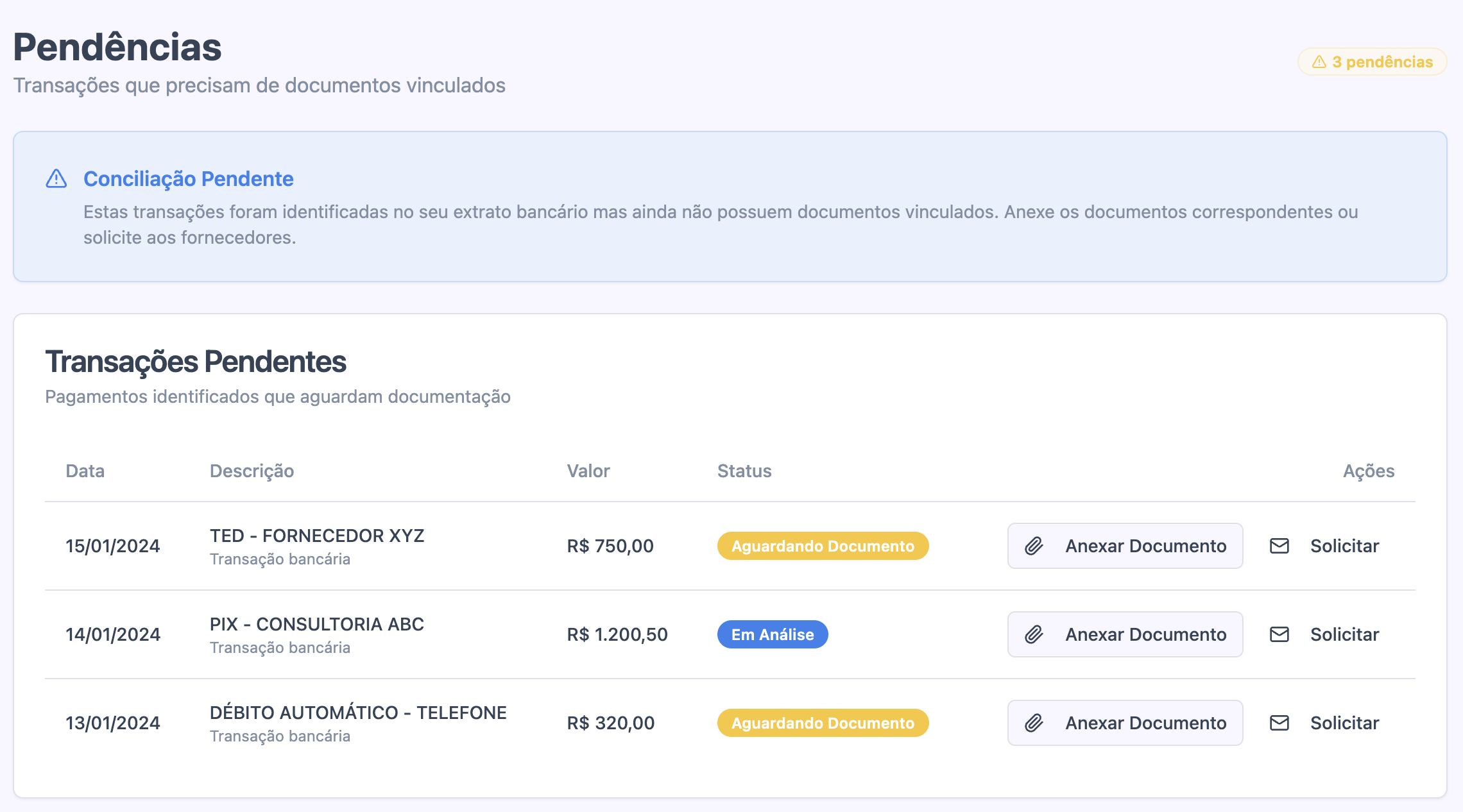Click the envelope icon on the PIX - CONSULTORIA ABC row
Image resolution: width=1463 pixels, height=812 pixels.
point(1279,634)
